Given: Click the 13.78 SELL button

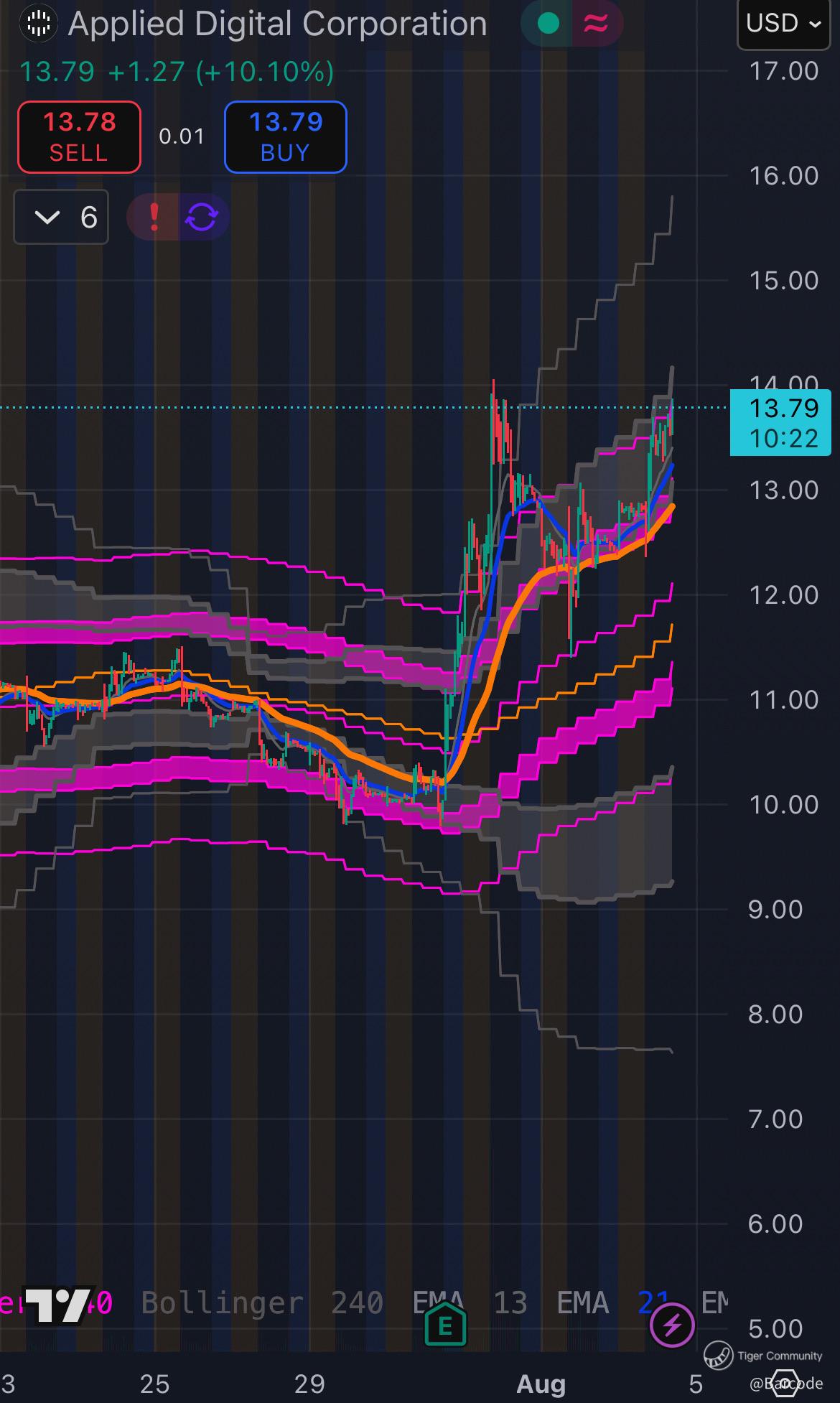Looking at the screenshot, I should 79,137.
